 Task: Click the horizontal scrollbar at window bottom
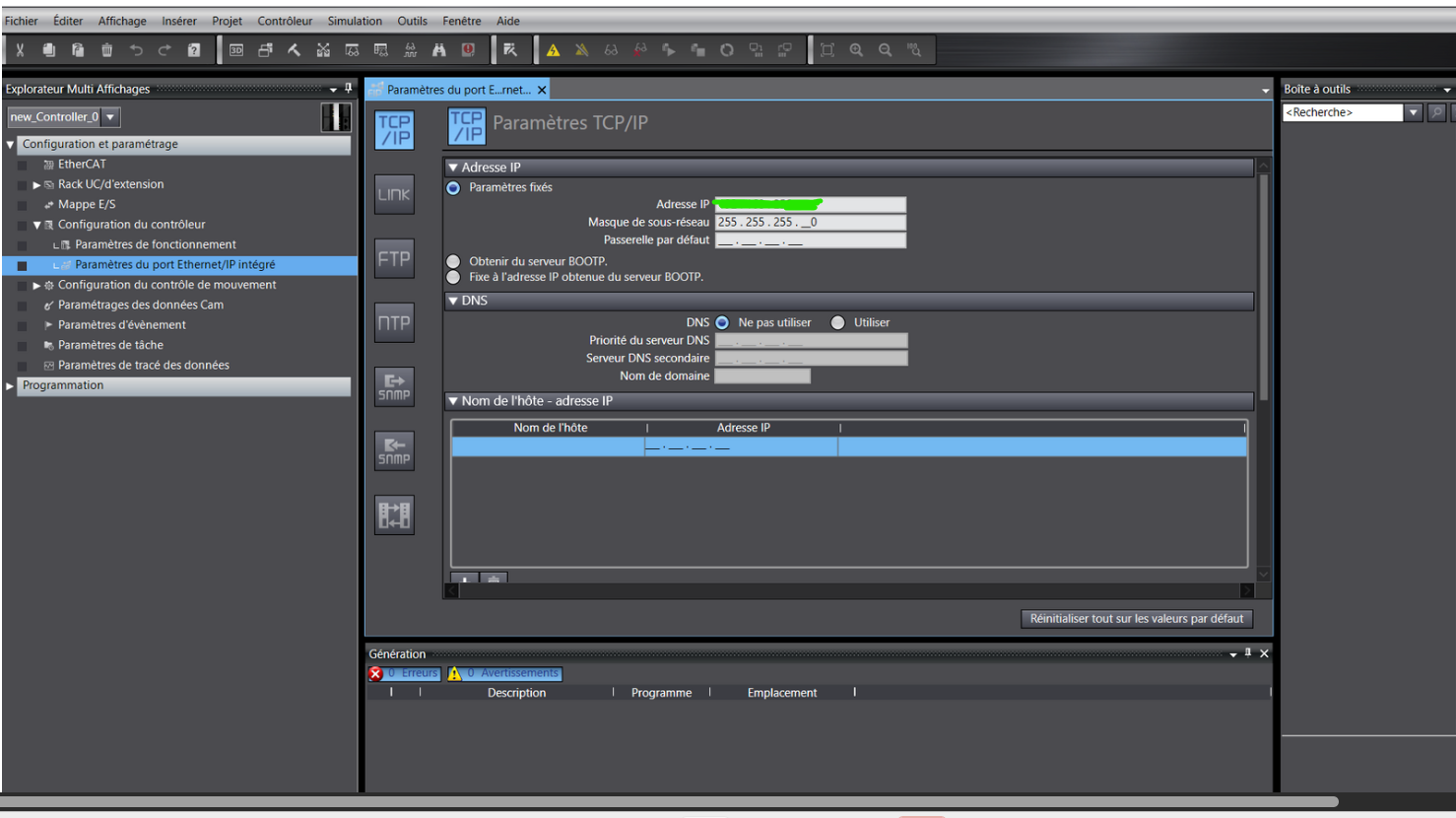click(670, 802)
